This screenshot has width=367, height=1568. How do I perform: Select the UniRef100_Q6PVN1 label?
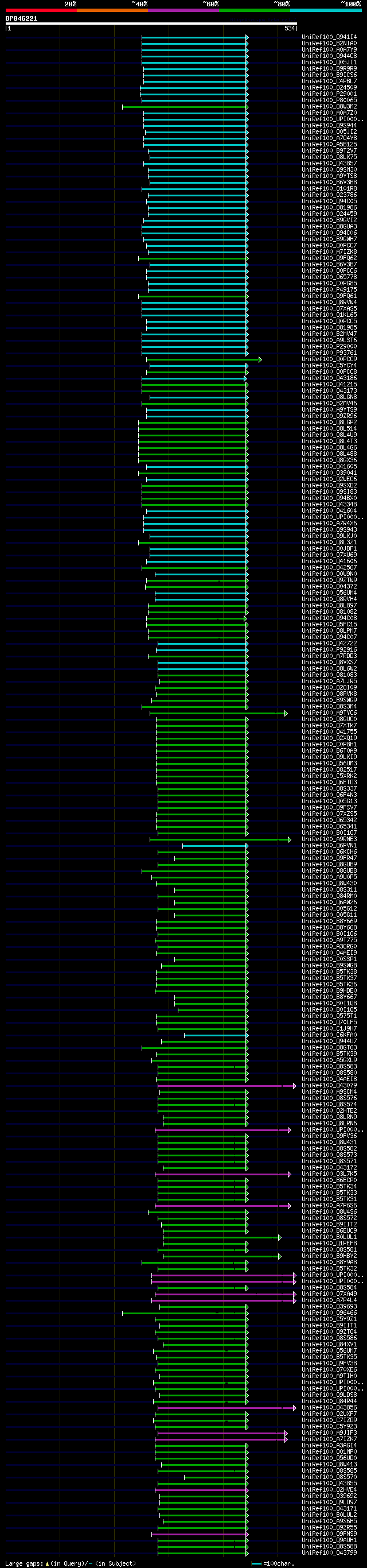[x=329, y=846]
